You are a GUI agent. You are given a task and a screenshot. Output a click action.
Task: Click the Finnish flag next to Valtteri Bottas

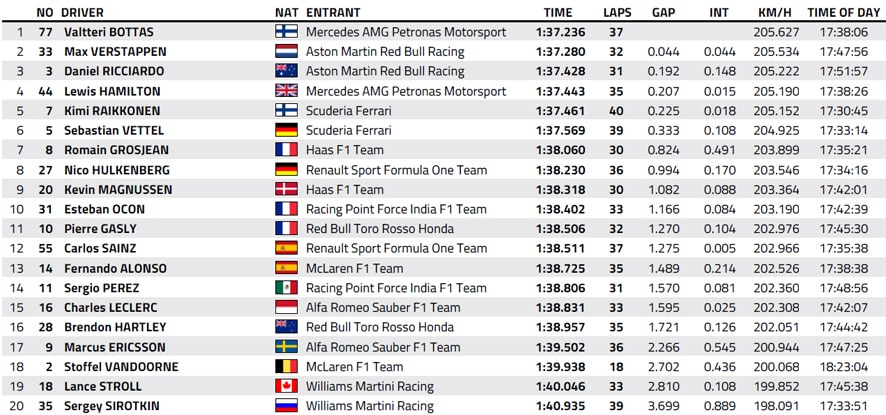pyautogui.click(x=286, y=32)
